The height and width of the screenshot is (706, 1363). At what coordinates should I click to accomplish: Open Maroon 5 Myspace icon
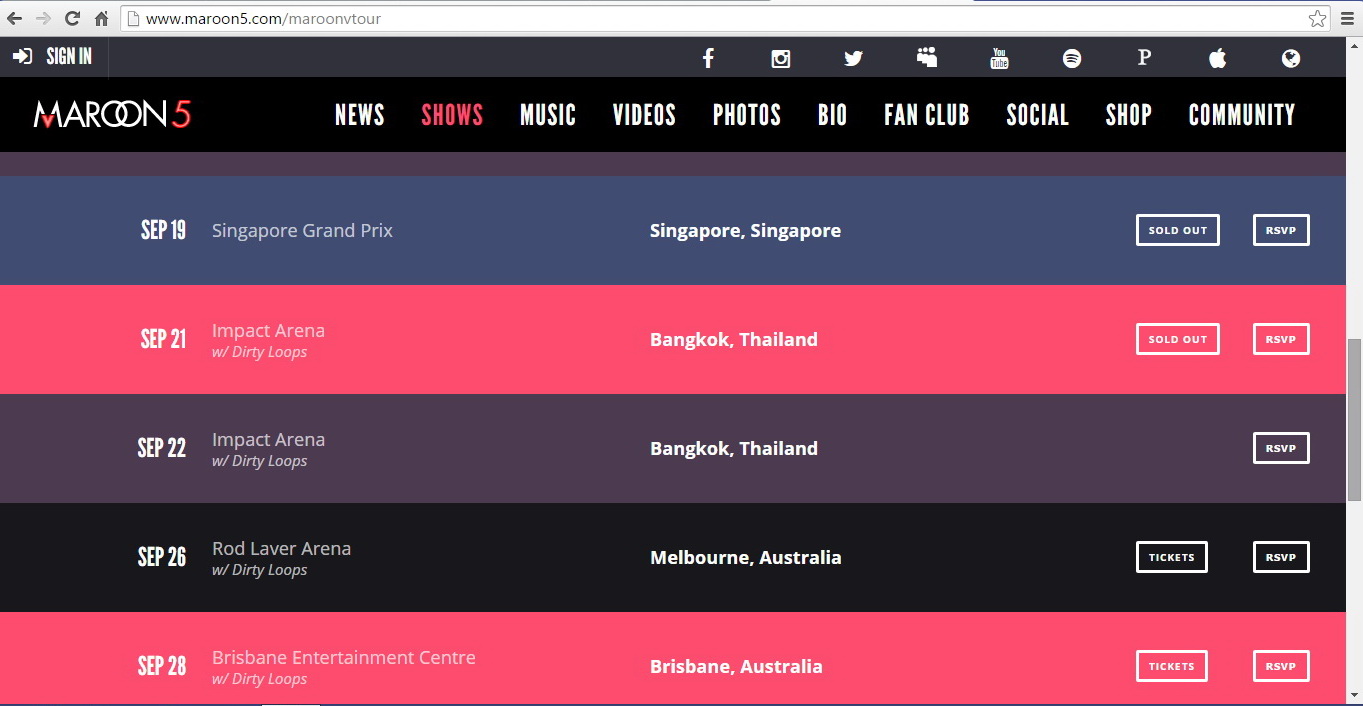click(927, 58)
